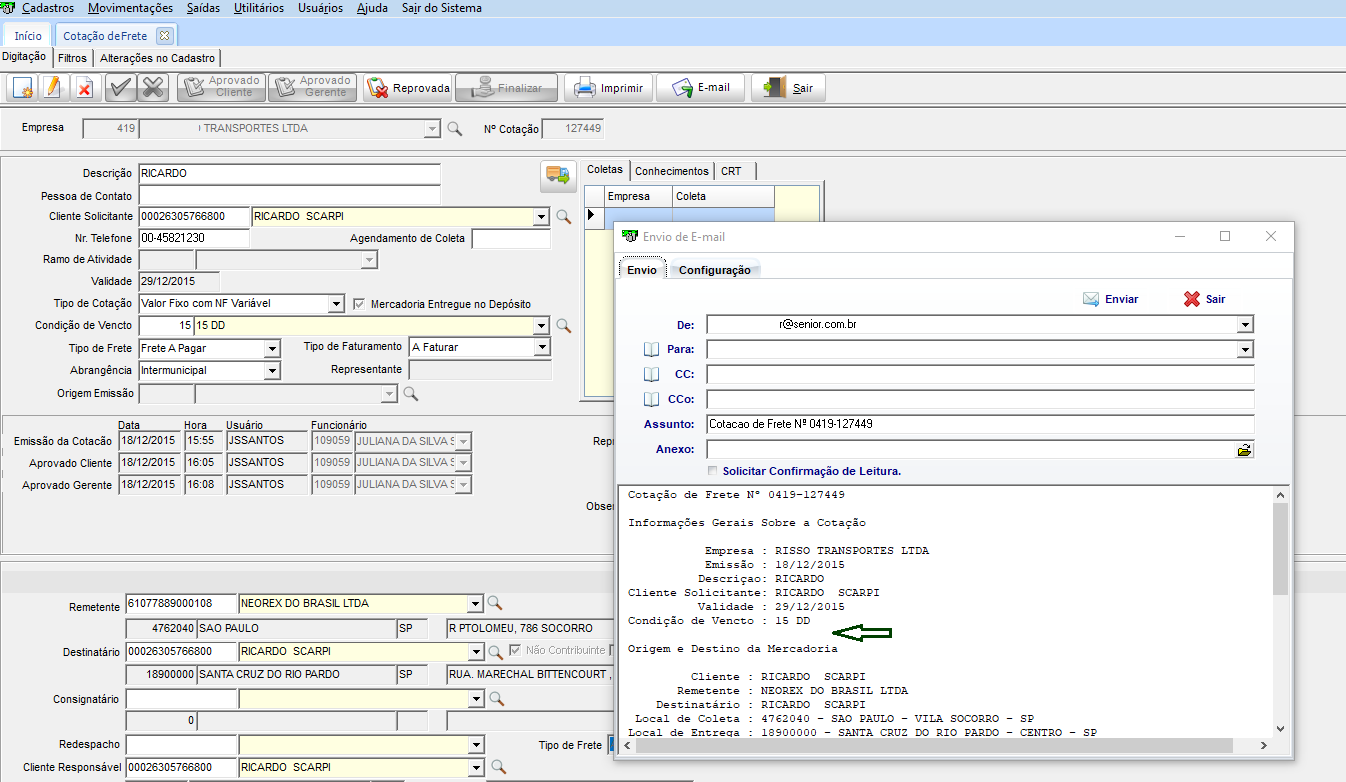The height and width of the screenshot is (782, 1346).
Task: Close the Cotação de Frete tab
Action: [165, 36]
